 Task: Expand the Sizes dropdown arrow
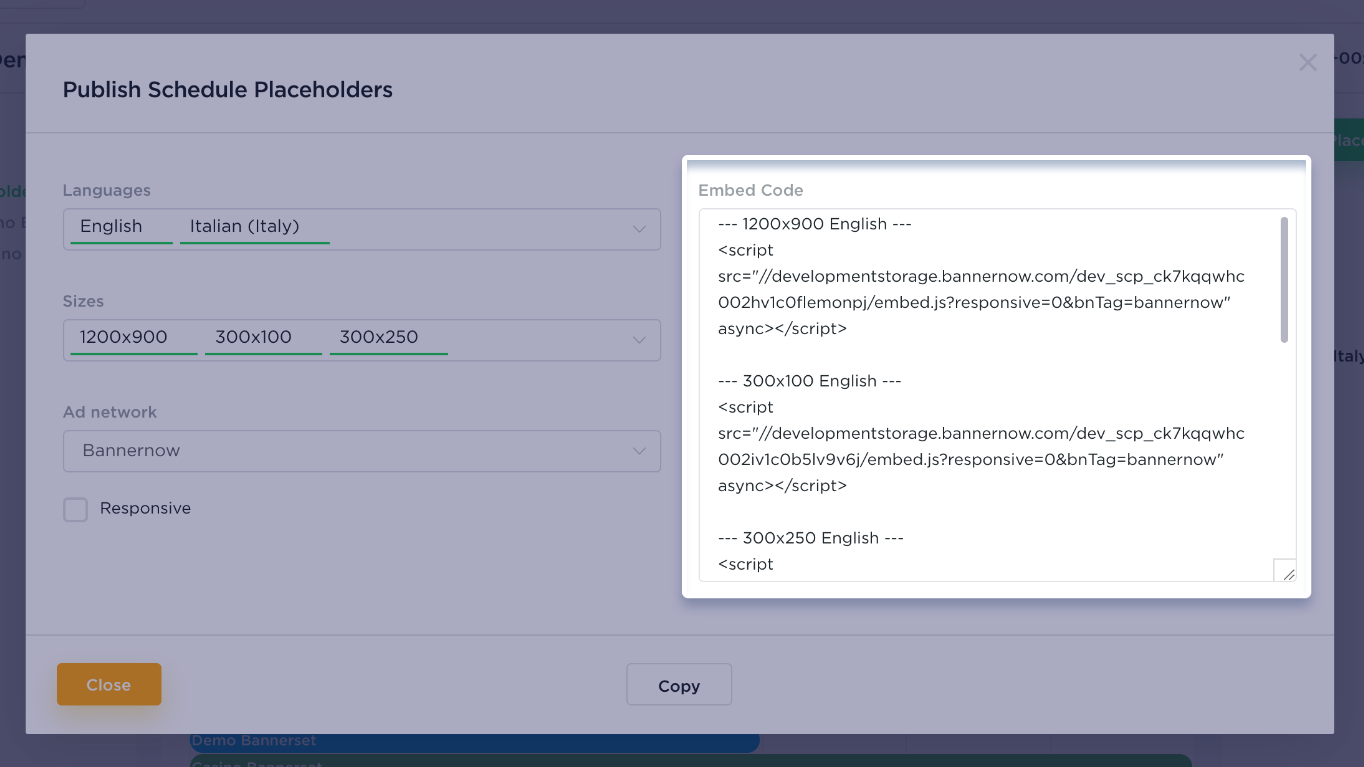click(x=639, y=340)
